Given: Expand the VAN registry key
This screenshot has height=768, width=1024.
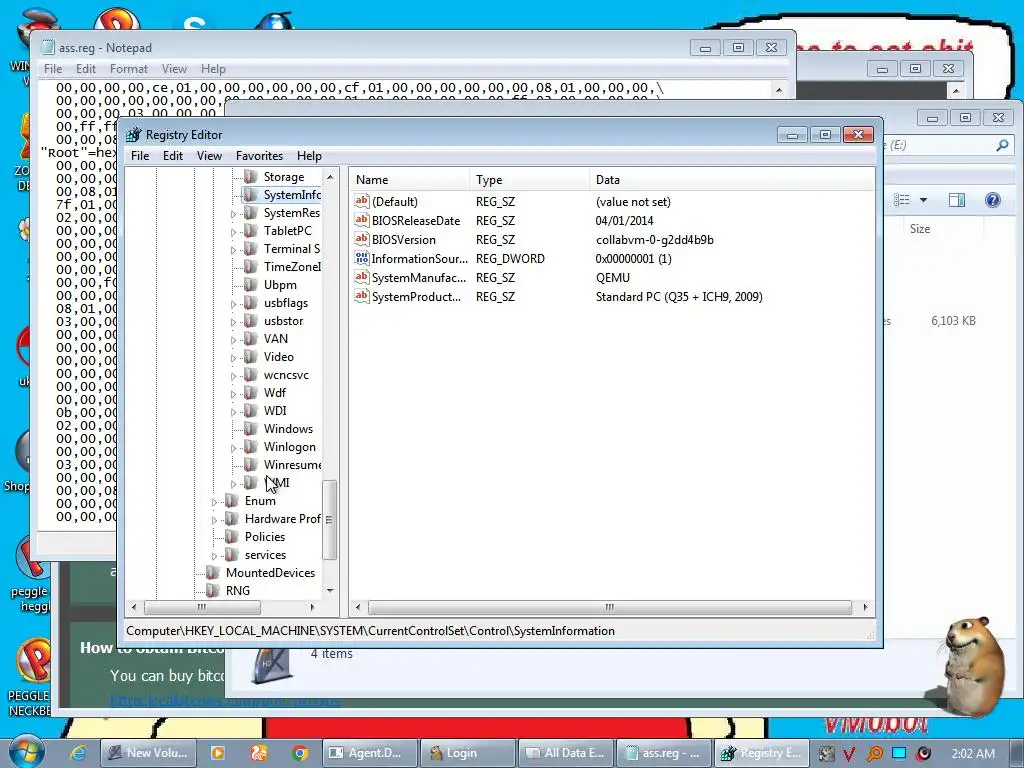Looking at the screenshot, I should pyautogui.click(x=233, y=340).
